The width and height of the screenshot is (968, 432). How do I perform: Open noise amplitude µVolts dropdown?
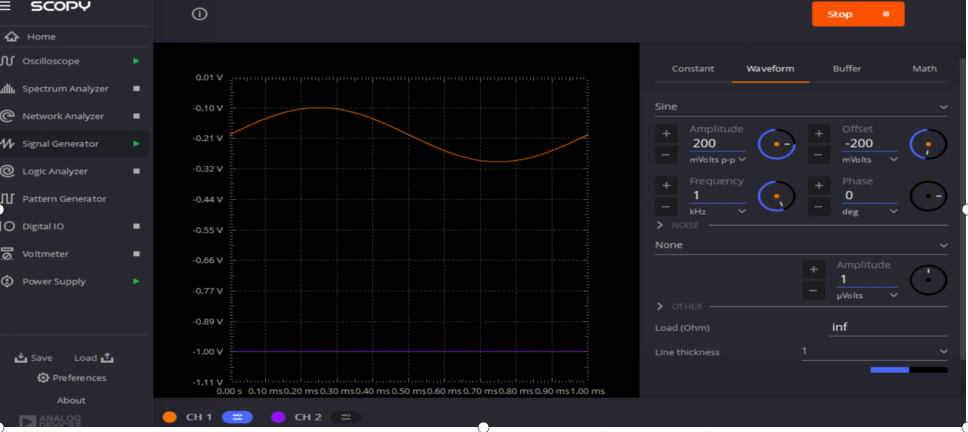pyautogui.click(x=867, y=296)
